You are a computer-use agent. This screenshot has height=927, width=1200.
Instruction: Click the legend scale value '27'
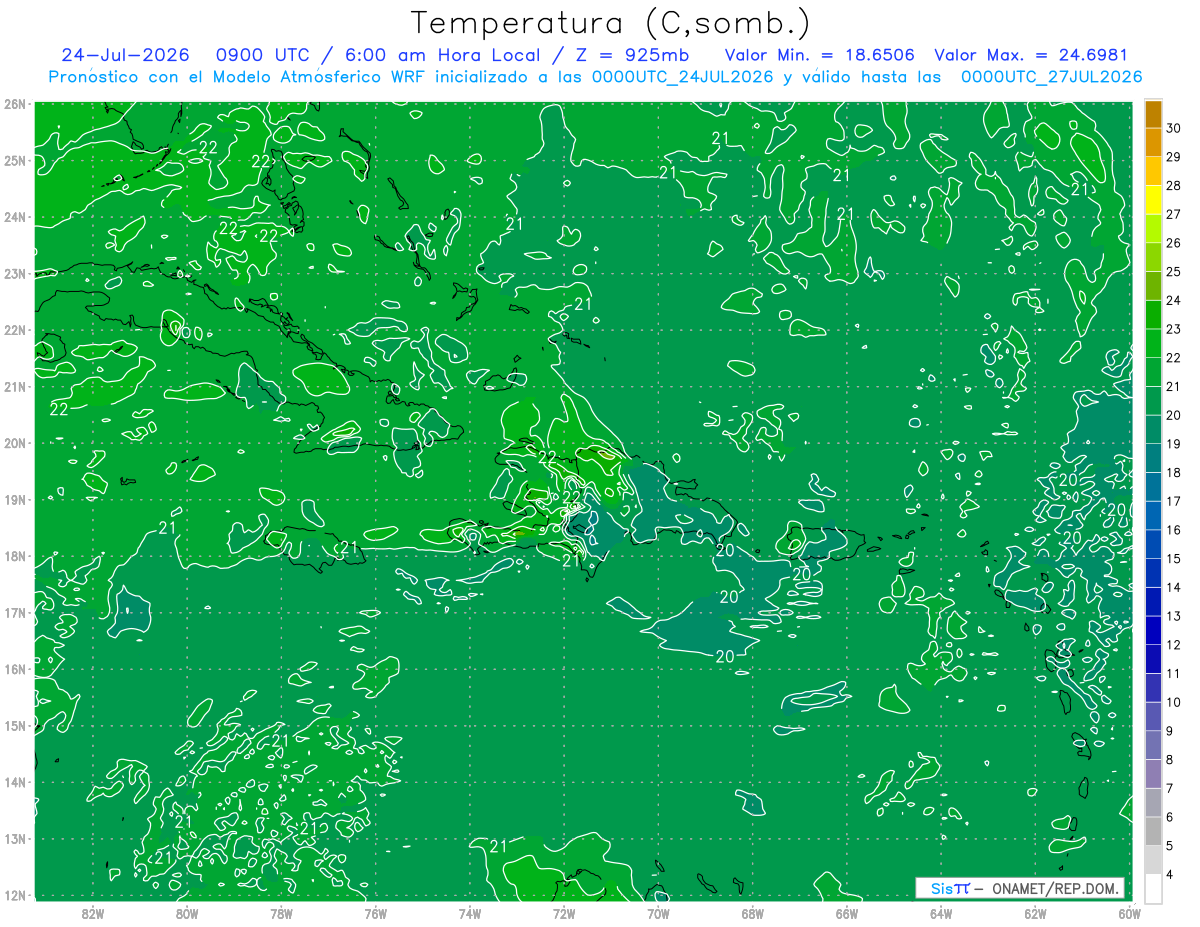(1174, 214)
